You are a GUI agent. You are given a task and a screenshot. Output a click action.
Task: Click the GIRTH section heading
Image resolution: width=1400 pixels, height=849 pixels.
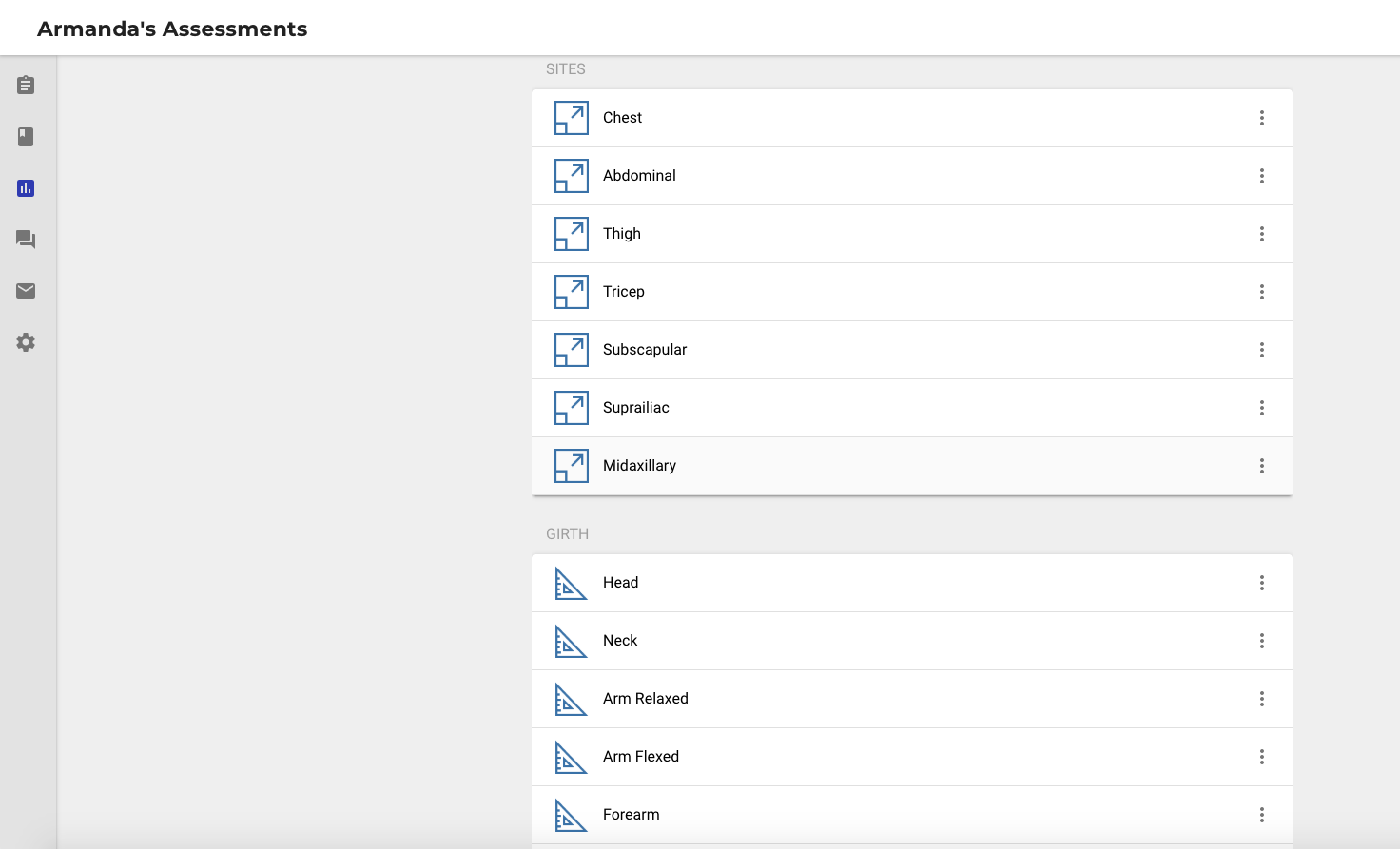567,534
